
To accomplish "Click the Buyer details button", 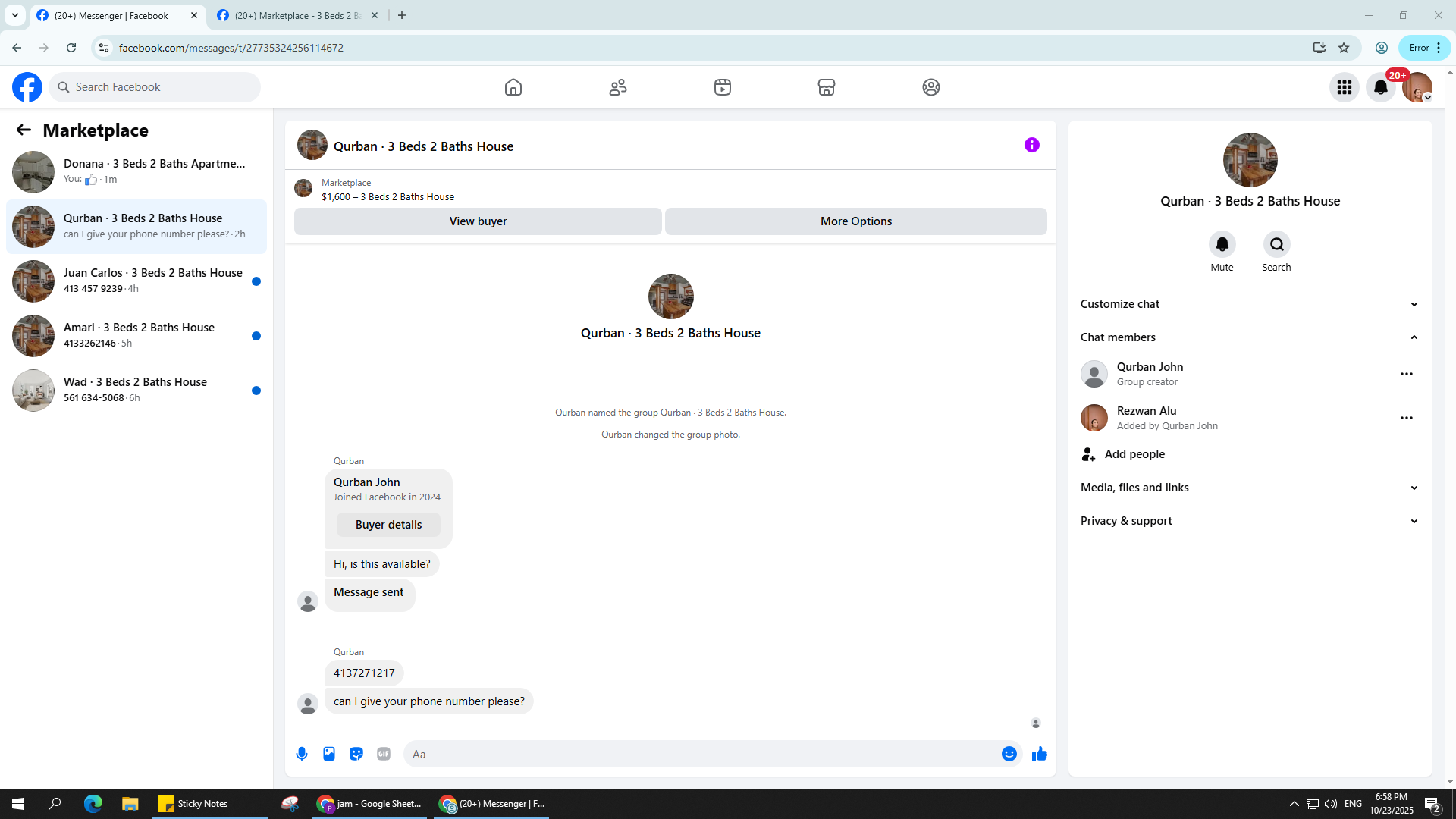I will click(x=388, y=525).
